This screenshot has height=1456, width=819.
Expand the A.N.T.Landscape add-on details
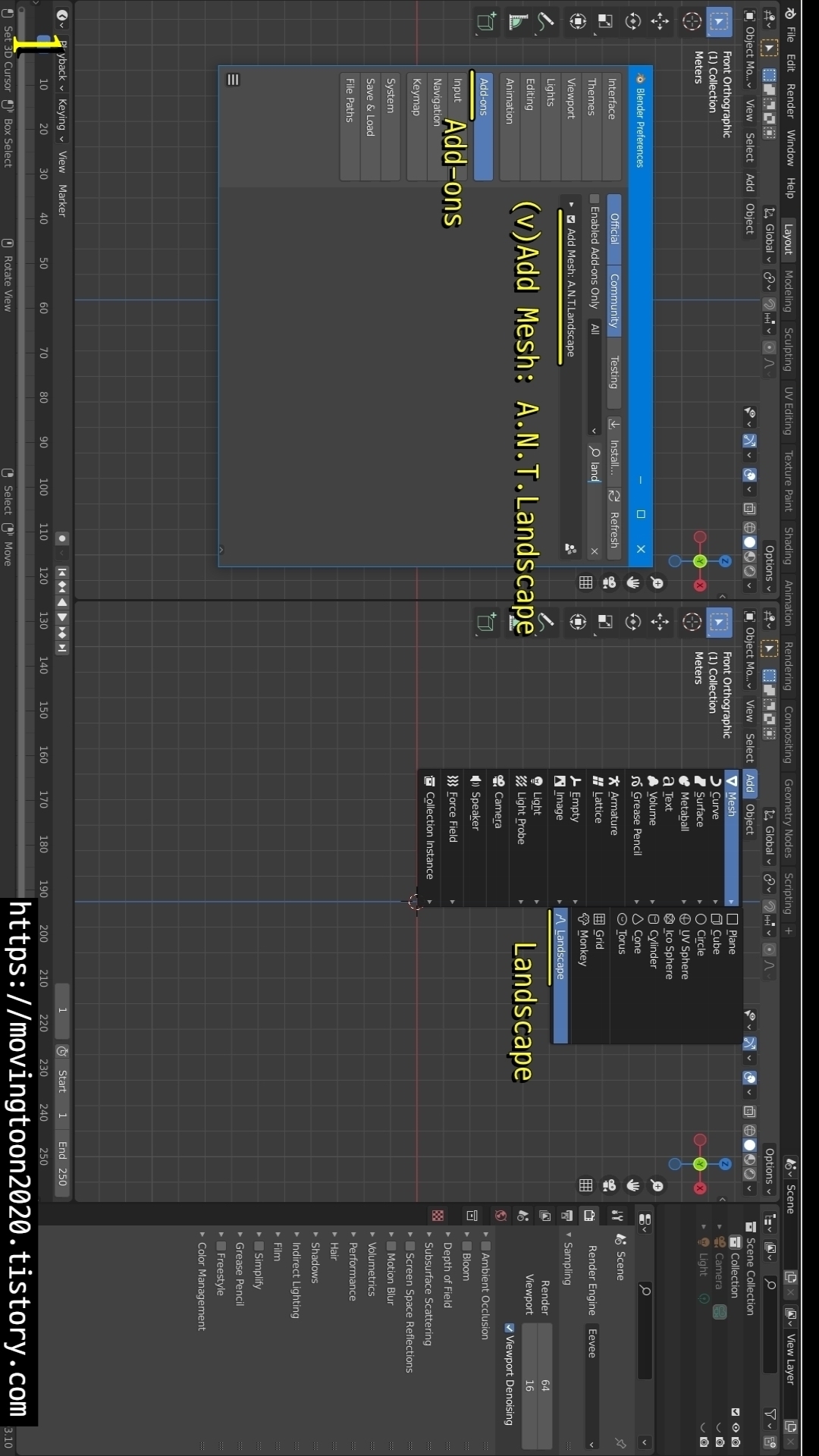click(571, 205)
